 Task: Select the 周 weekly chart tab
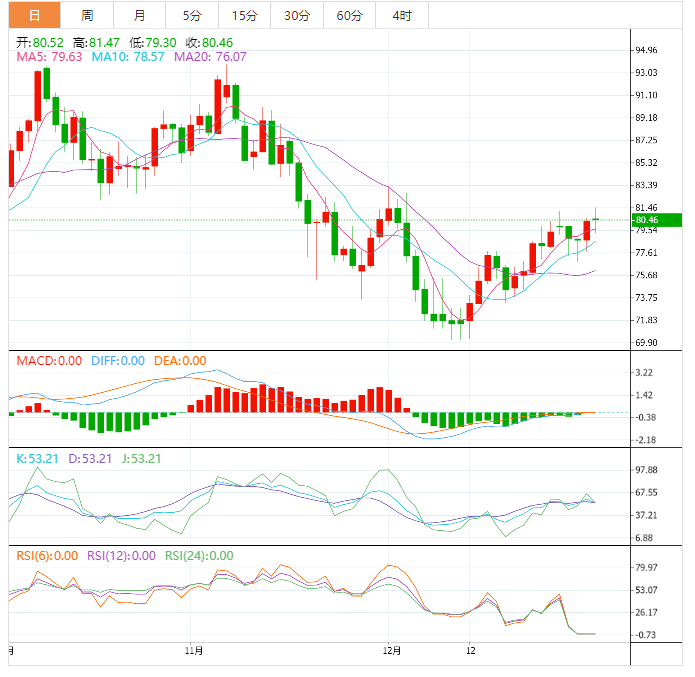point(87,15)
